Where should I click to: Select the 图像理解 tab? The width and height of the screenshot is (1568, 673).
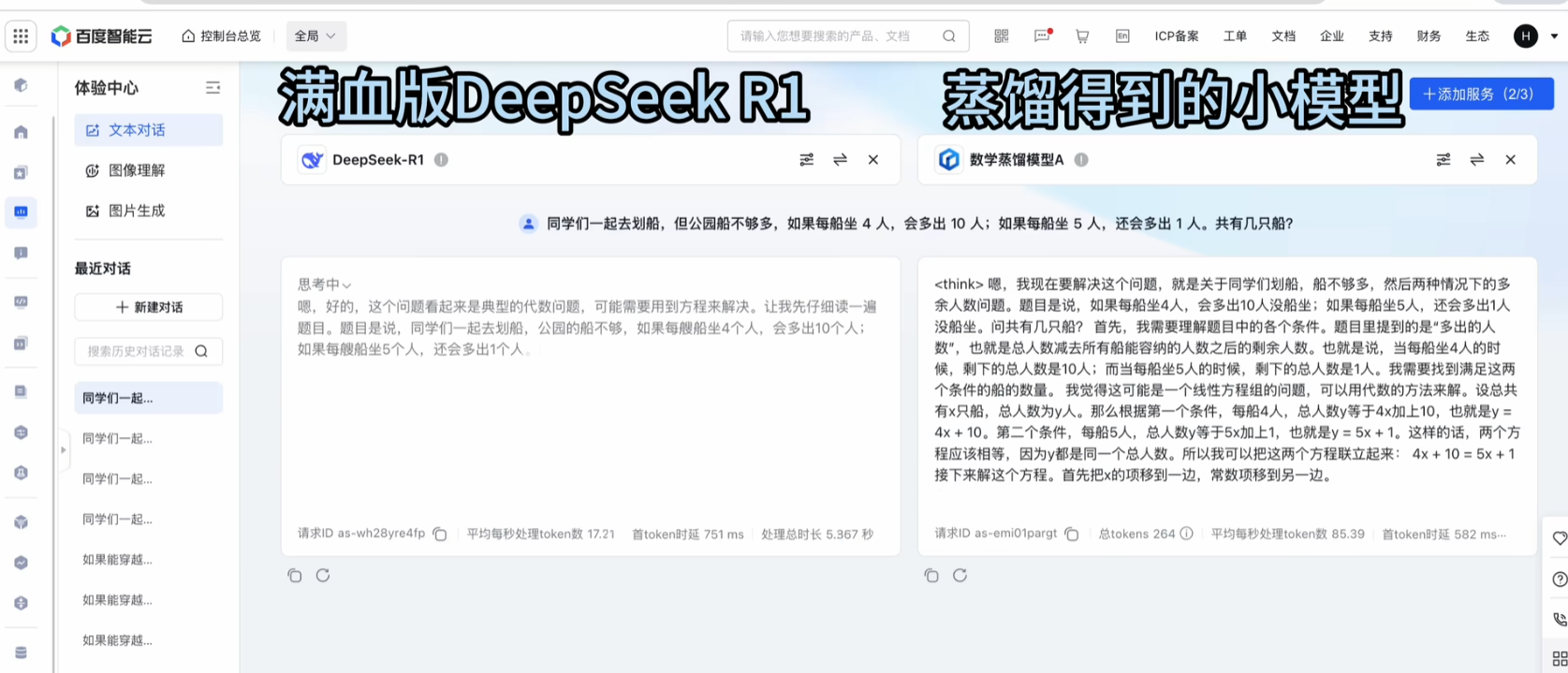[149, 170]
